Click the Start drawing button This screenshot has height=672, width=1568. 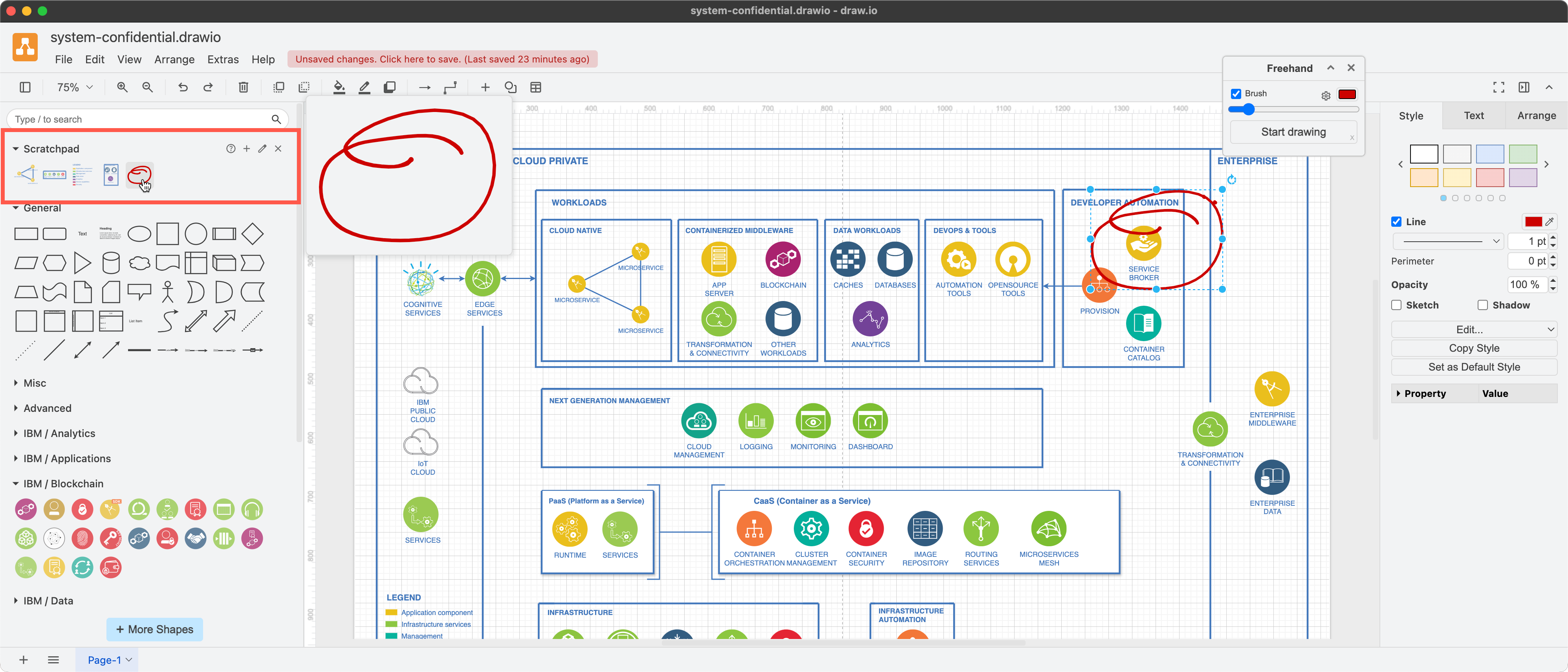pos(1293,132)
